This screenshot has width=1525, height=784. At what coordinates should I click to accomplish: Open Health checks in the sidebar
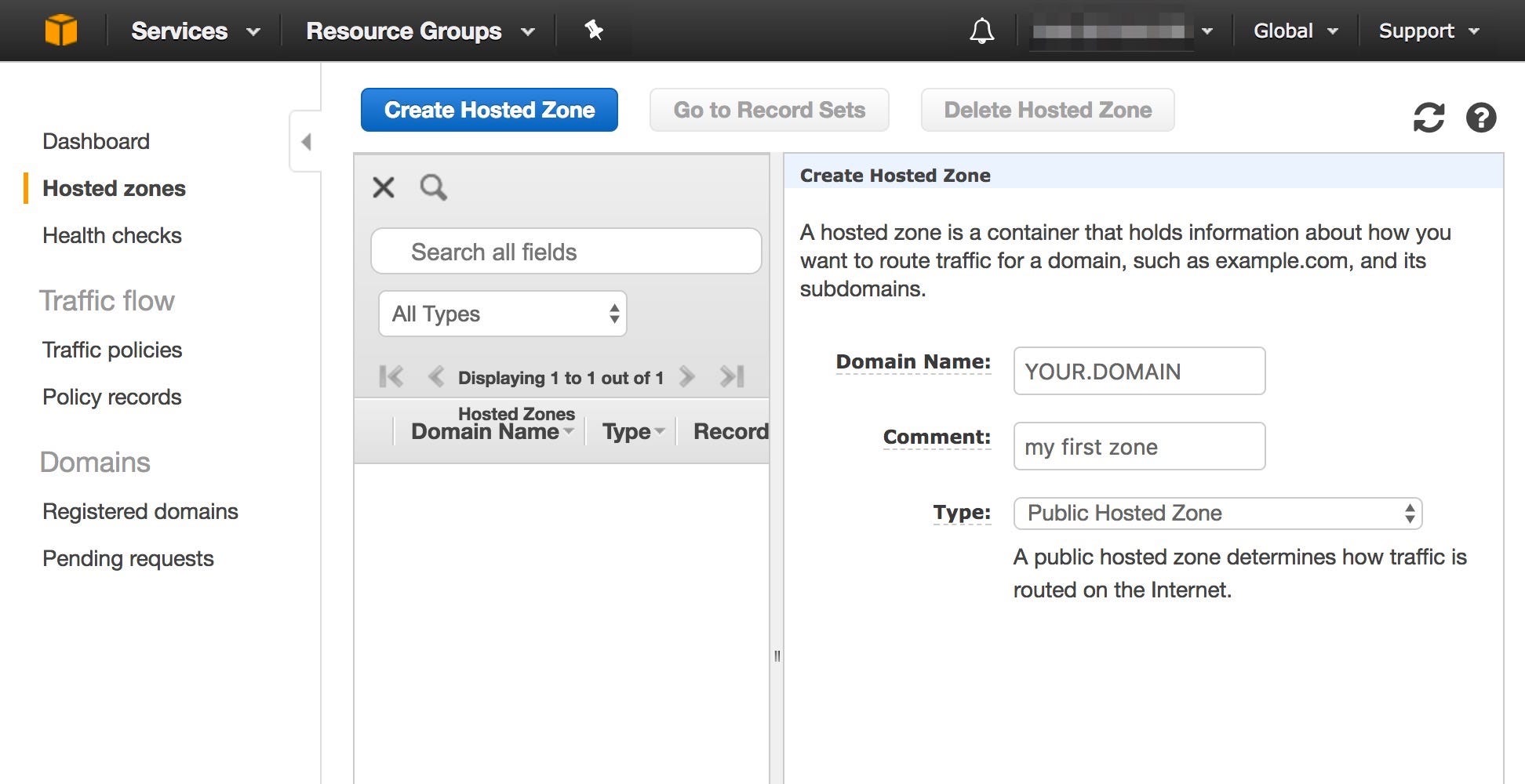pos(112,236)
